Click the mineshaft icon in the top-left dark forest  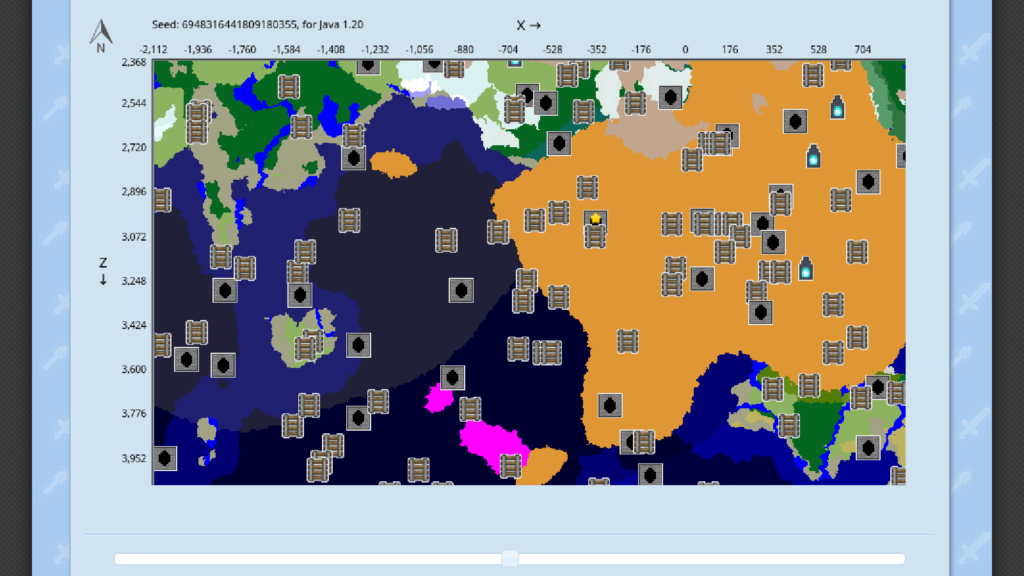click(288, 86)
